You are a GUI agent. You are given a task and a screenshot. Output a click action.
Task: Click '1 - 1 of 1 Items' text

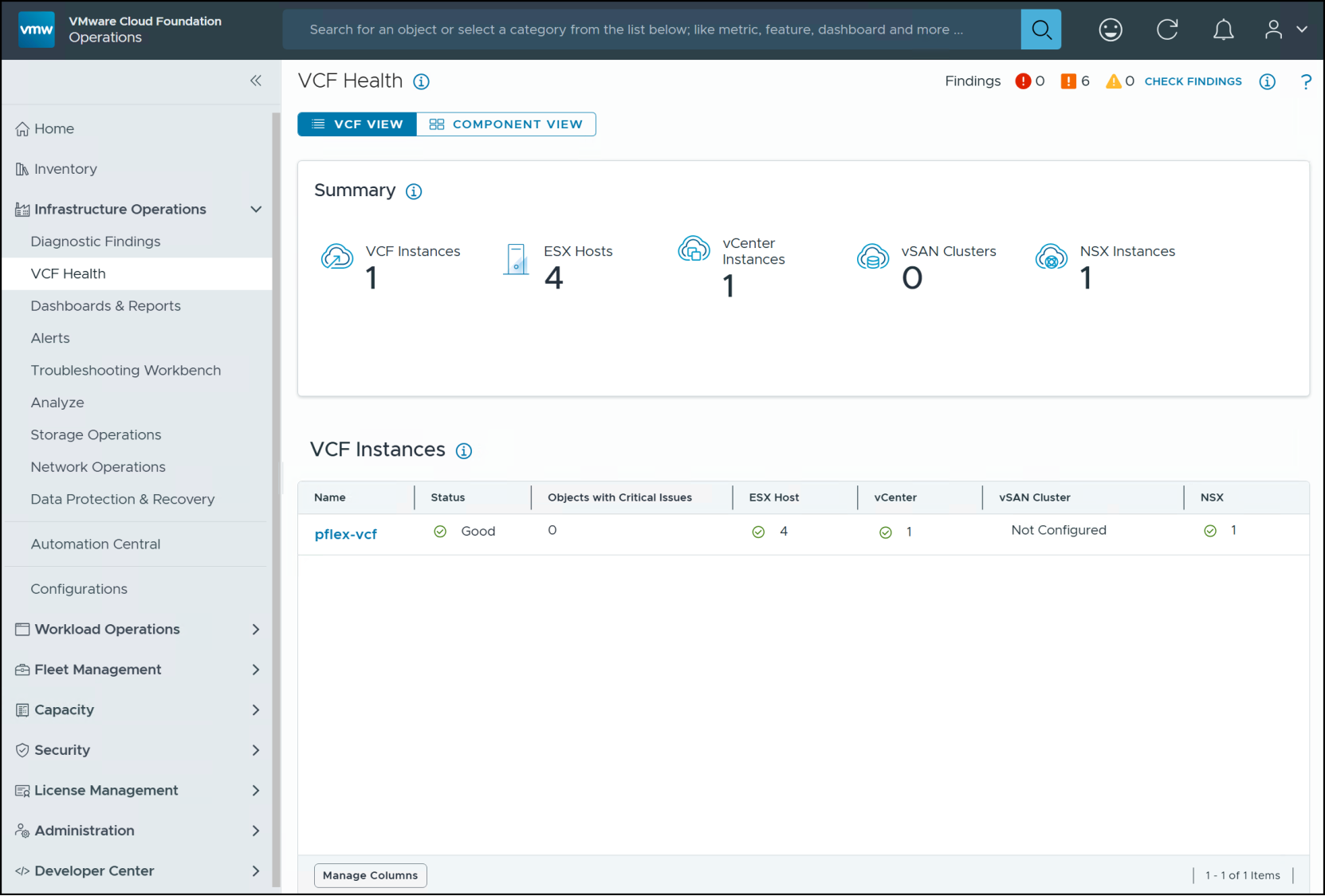tap(1243, 875)
